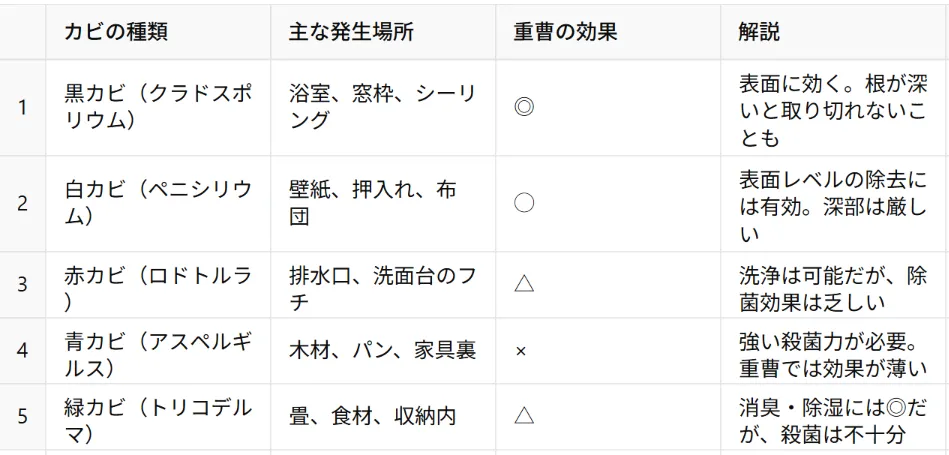Select row number 2

[22, 203]
